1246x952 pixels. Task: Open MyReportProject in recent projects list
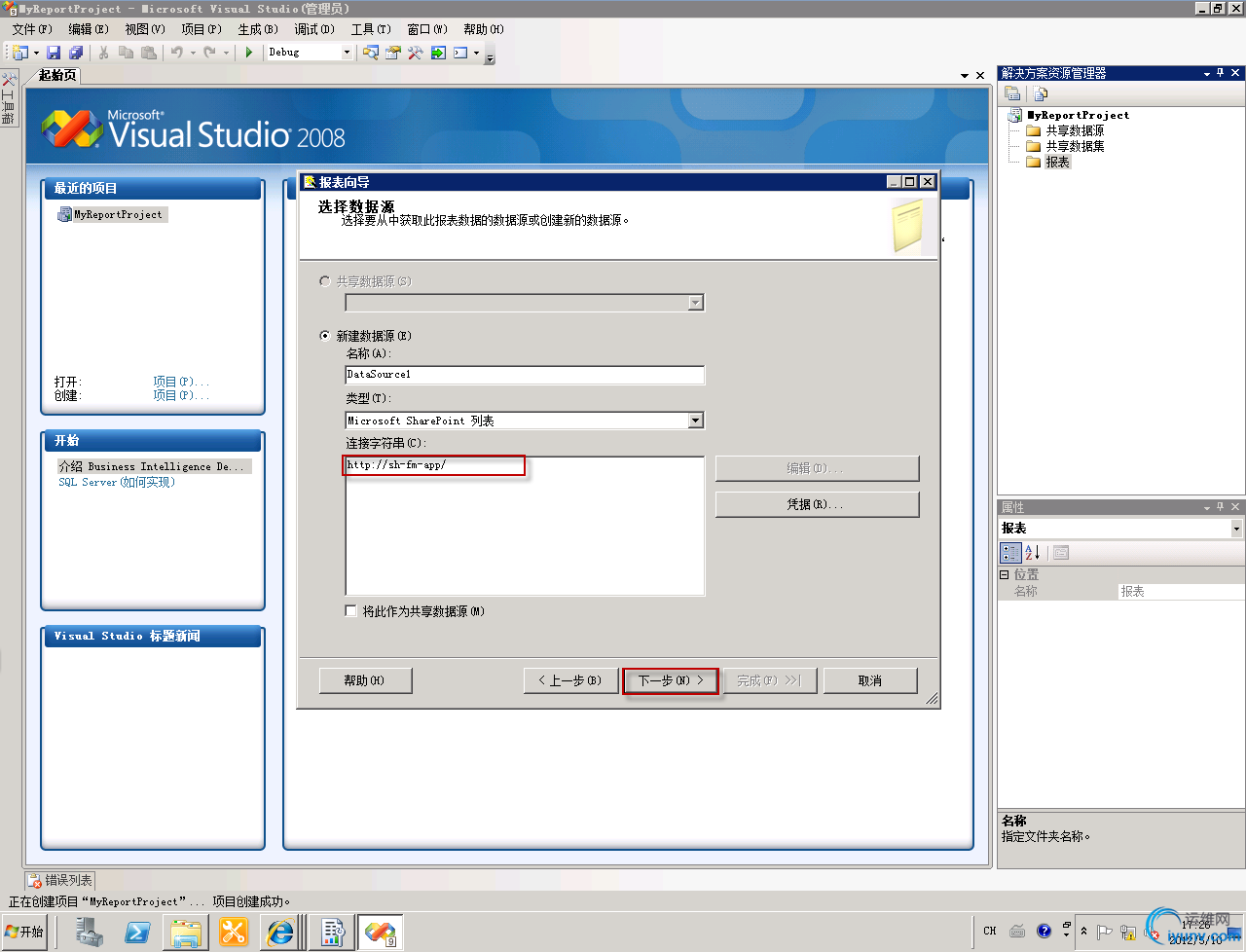(111, 214)
